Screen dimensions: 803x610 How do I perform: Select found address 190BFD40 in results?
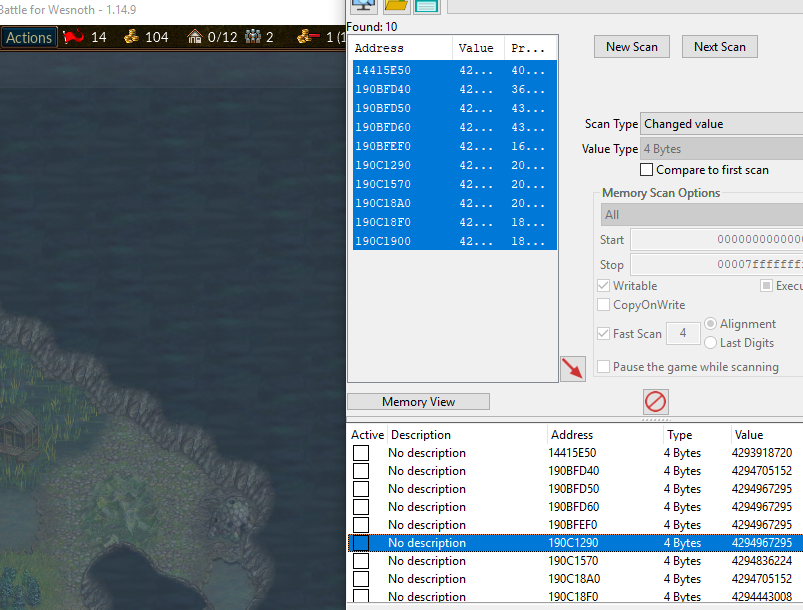click(454, 89)
